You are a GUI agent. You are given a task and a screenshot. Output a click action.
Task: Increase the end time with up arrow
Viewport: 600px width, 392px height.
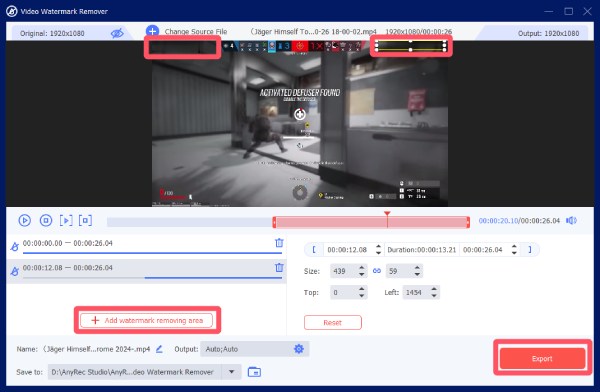[x=514, y=247]
